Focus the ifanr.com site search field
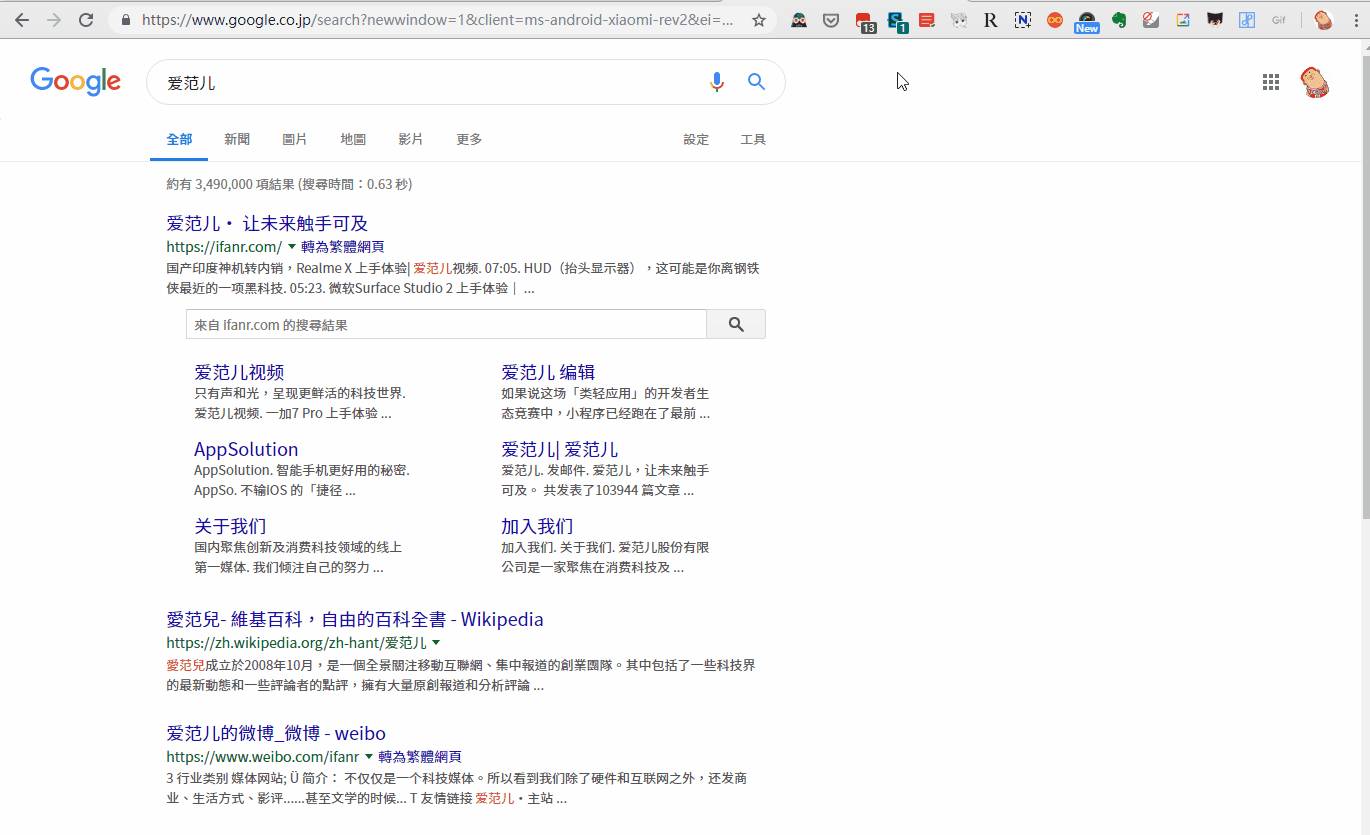 point(446,324)
